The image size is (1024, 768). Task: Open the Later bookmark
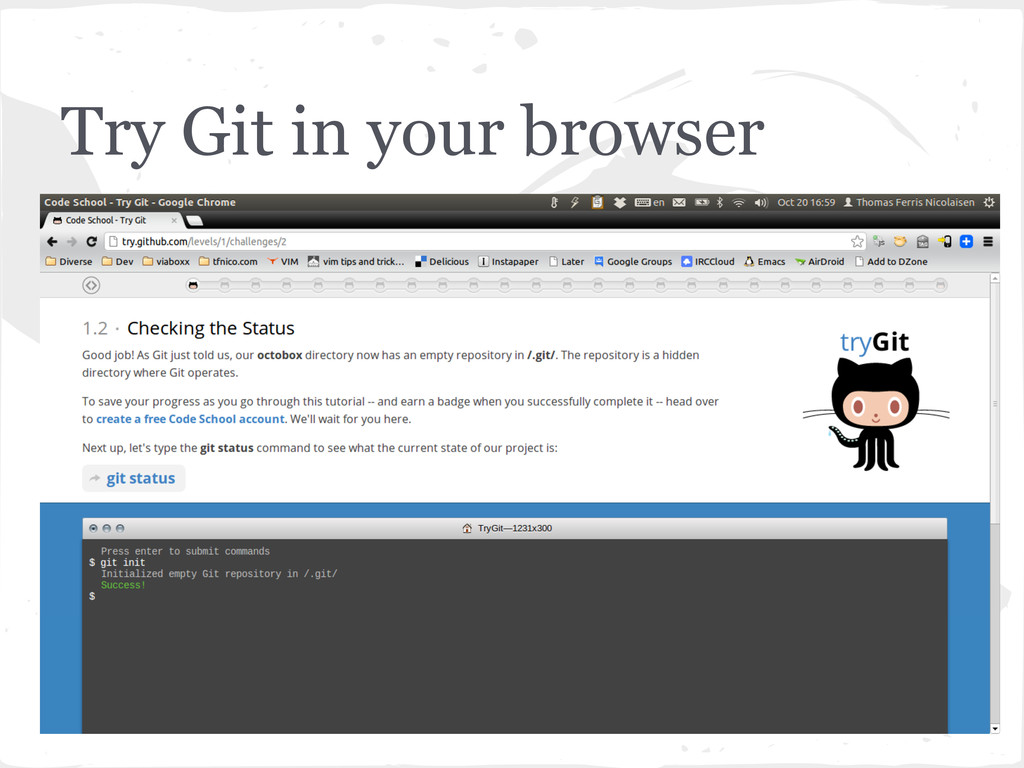(x=566, y=262)
